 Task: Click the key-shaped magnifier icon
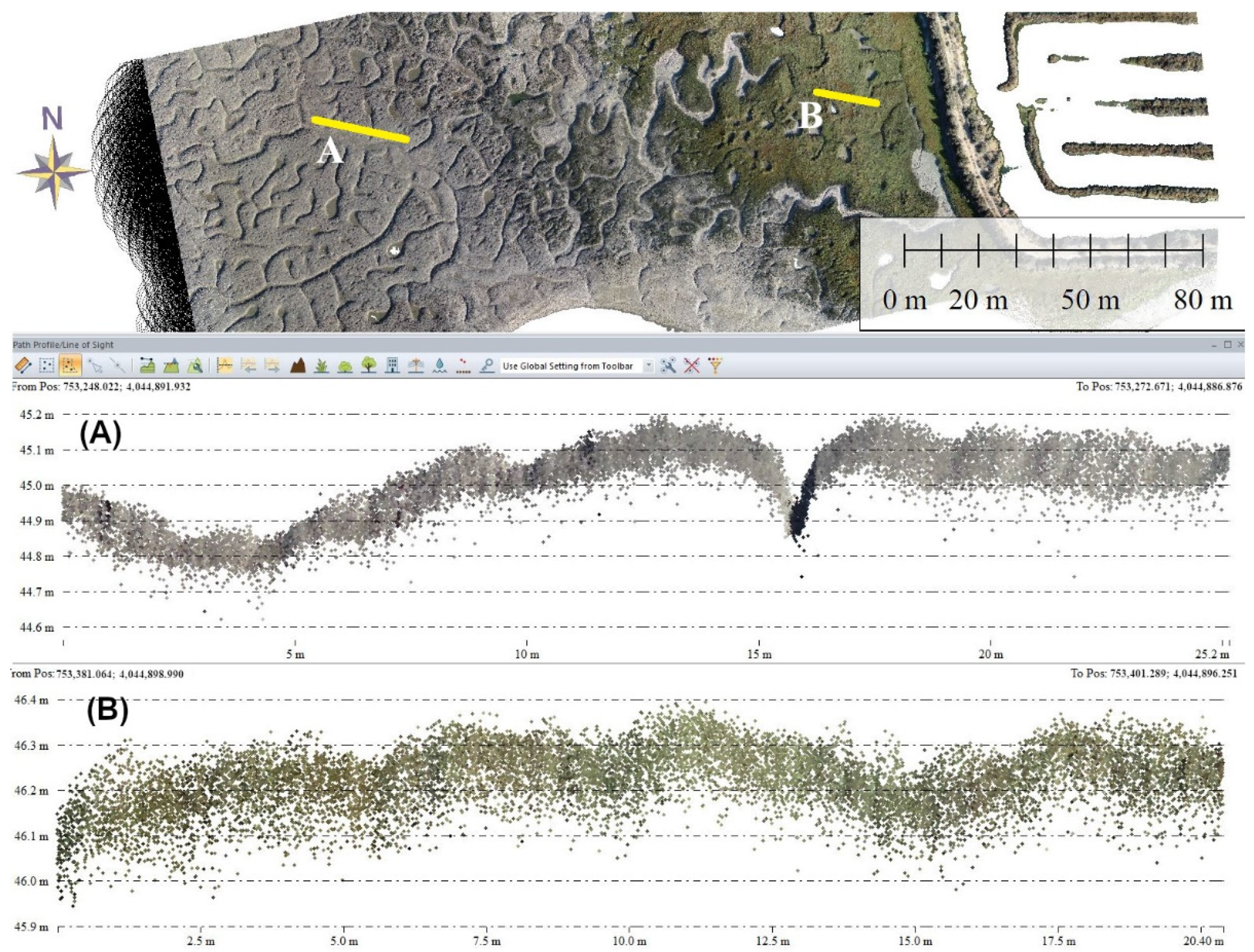(x=486, y=366)
